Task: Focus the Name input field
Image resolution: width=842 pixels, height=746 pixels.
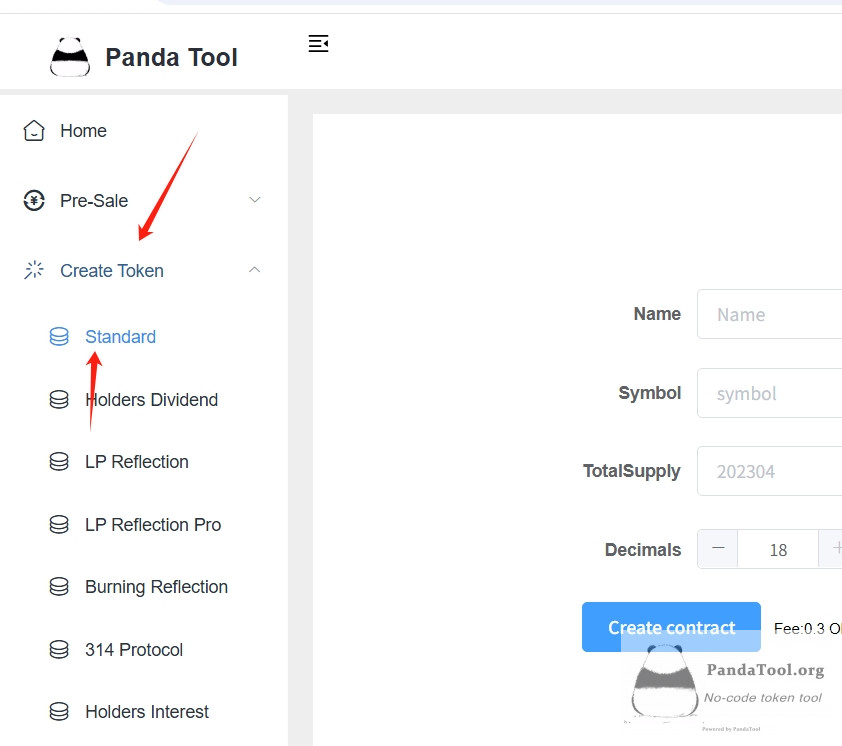Action: [770, 314]
